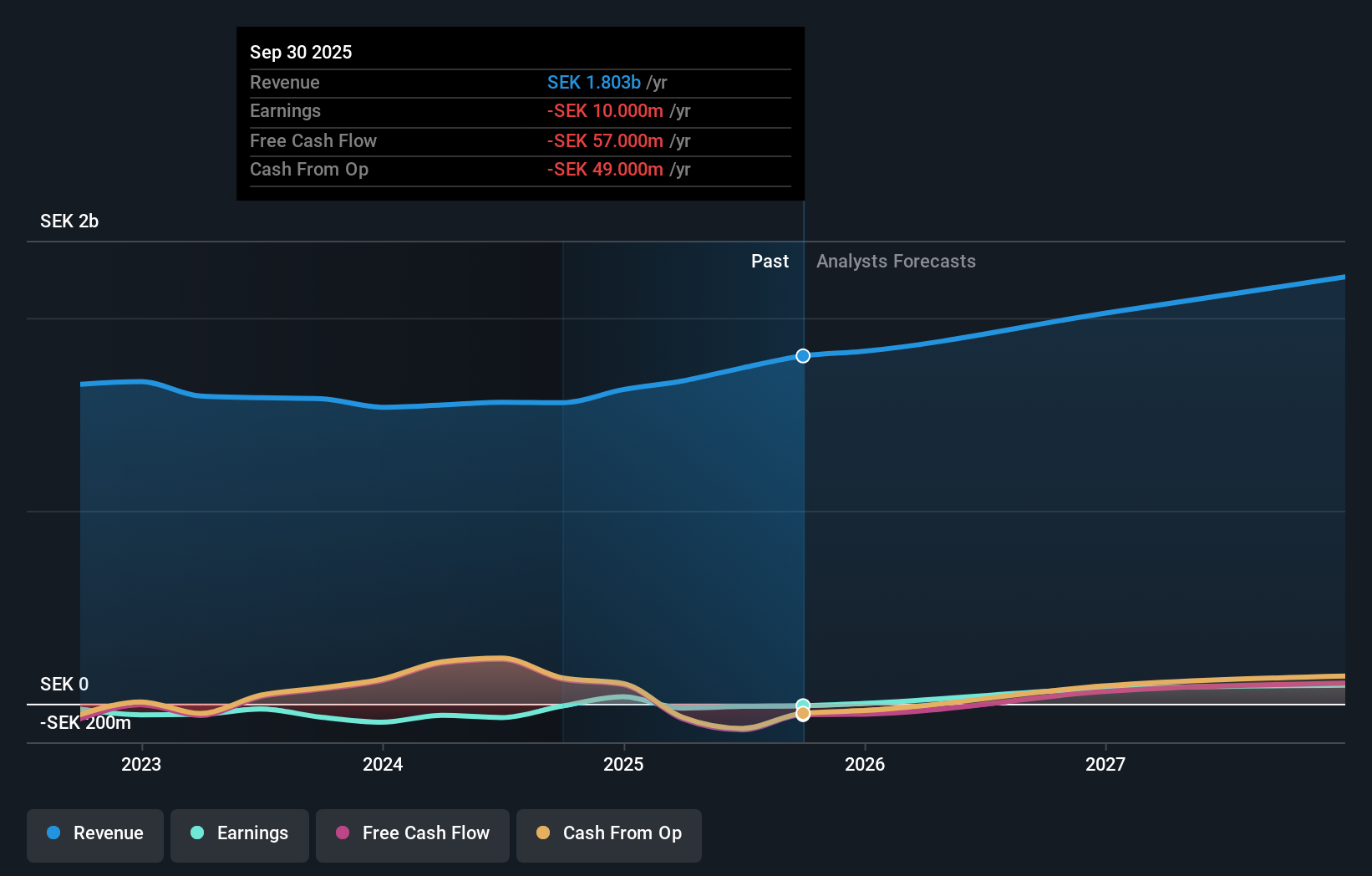This screenshot has height=876, width=1372.
Task: Toggle the Earnings series visibility
Action: (x=240, y=833)
